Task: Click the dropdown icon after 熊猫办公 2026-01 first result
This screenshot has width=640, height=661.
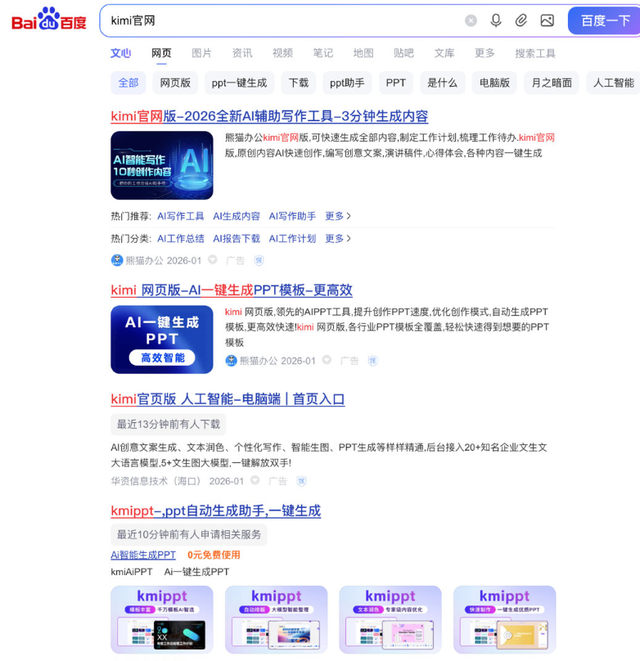Action: (212, 260)
